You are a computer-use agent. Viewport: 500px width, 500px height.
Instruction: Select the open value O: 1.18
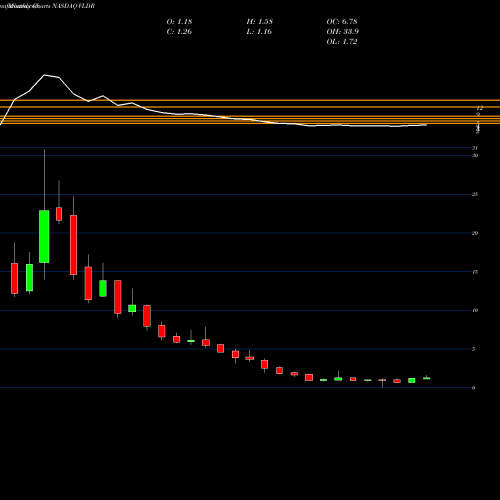(179, 22)
